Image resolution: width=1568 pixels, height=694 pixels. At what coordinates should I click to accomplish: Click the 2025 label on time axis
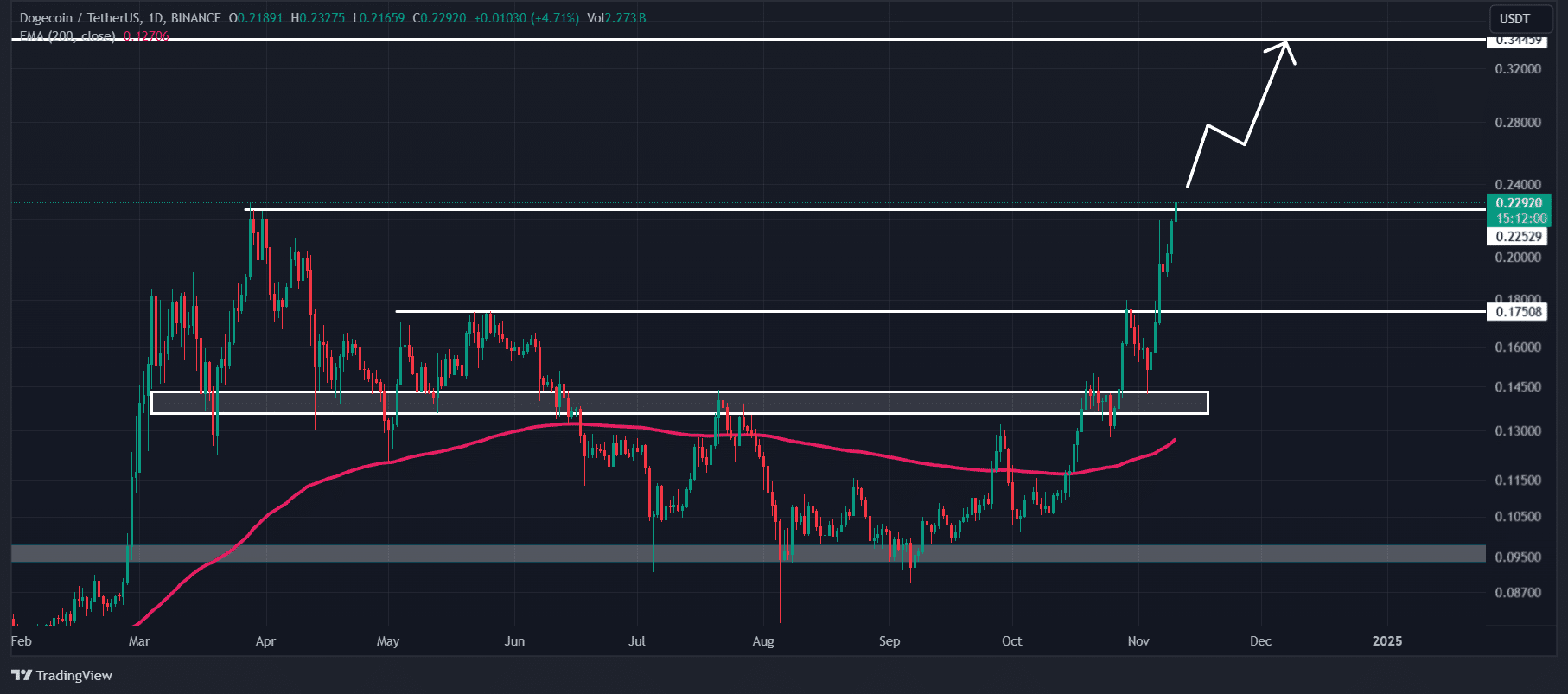pyautogui.click(x=1387, y=640)
